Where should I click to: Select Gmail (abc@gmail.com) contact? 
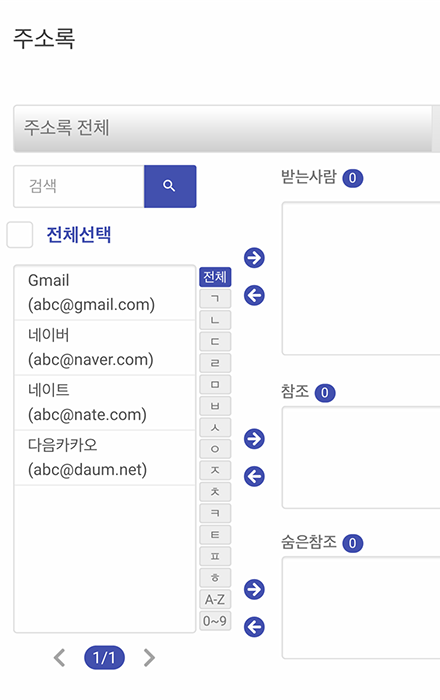coord(105,292)
